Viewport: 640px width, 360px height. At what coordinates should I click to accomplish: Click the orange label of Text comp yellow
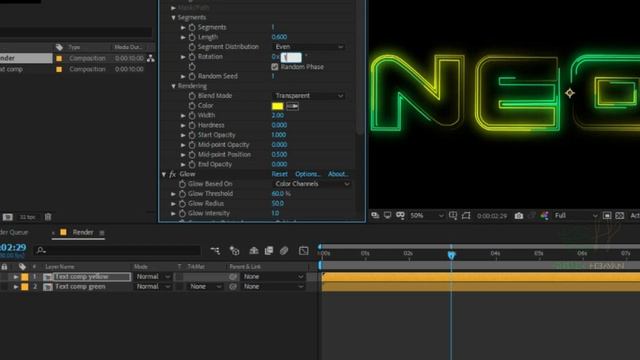25,277
